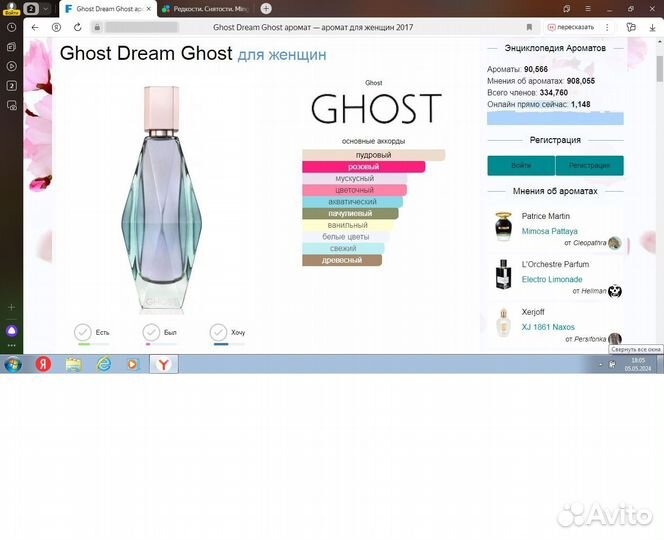Click the address bar page title field
Viewport: 664px width, 540px height.
[313, 28]
